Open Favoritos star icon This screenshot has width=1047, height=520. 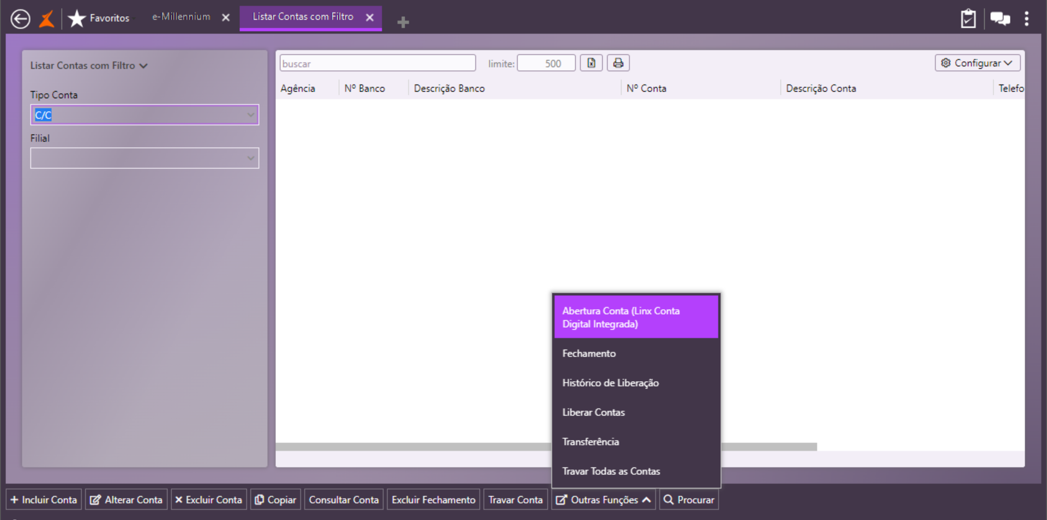(77, 18)
